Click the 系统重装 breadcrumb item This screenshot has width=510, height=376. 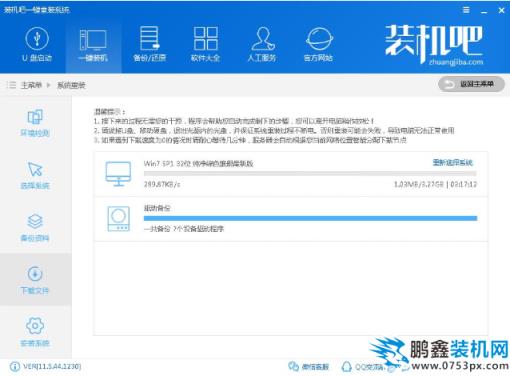[71, 85]
